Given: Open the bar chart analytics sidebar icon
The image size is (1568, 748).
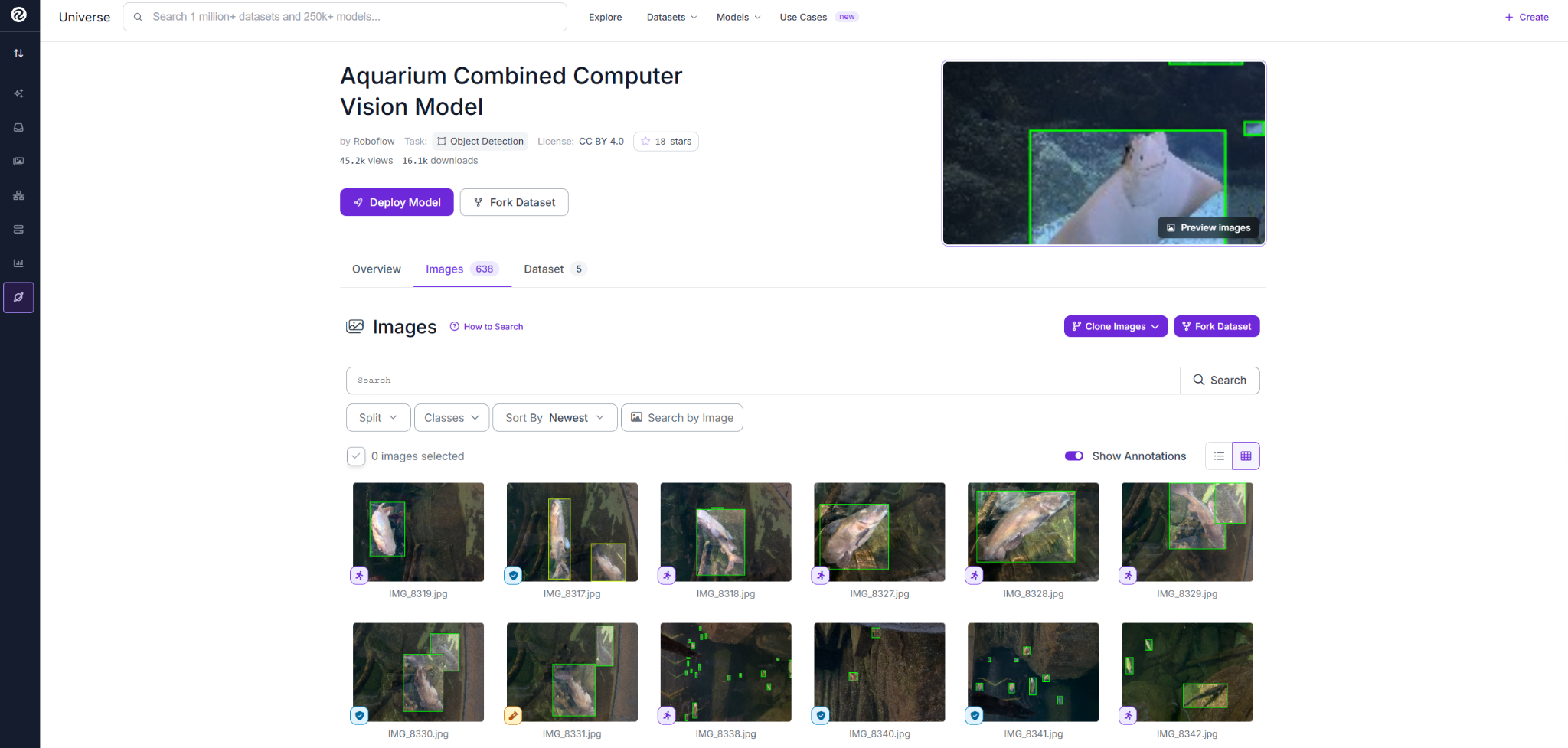Looking at the screenshot, I should 18,263.
